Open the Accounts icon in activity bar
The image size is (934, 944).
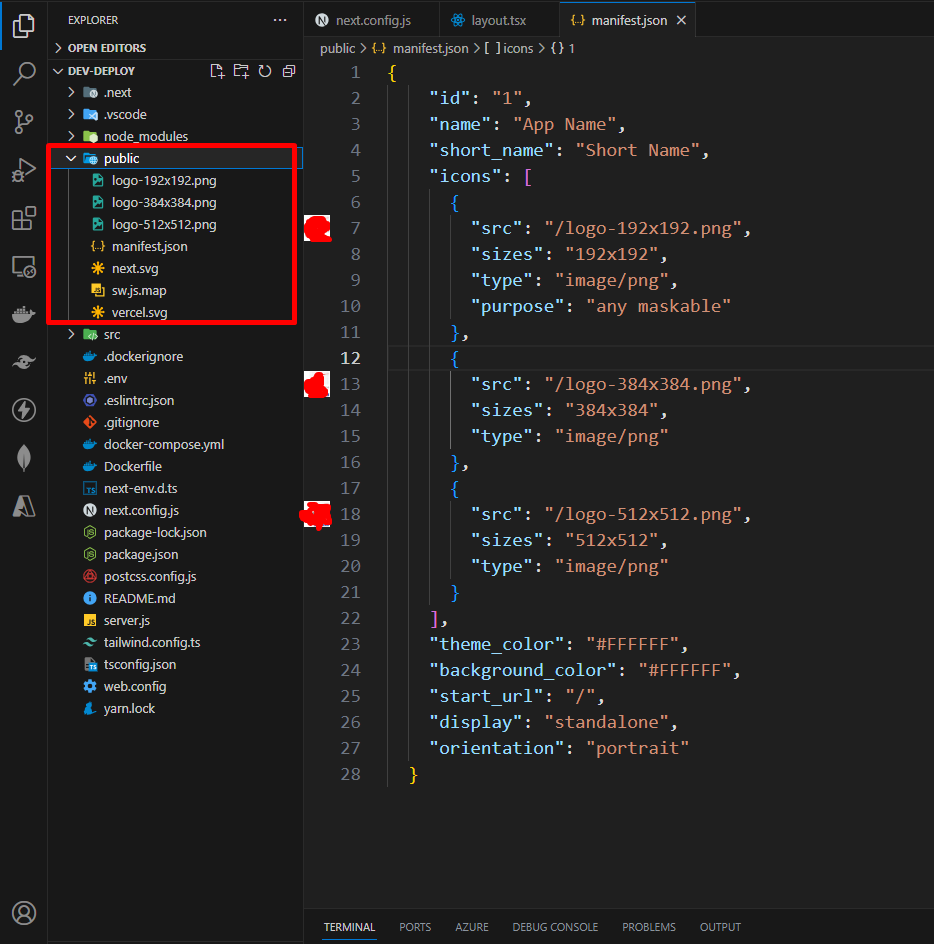coord(23,913)
